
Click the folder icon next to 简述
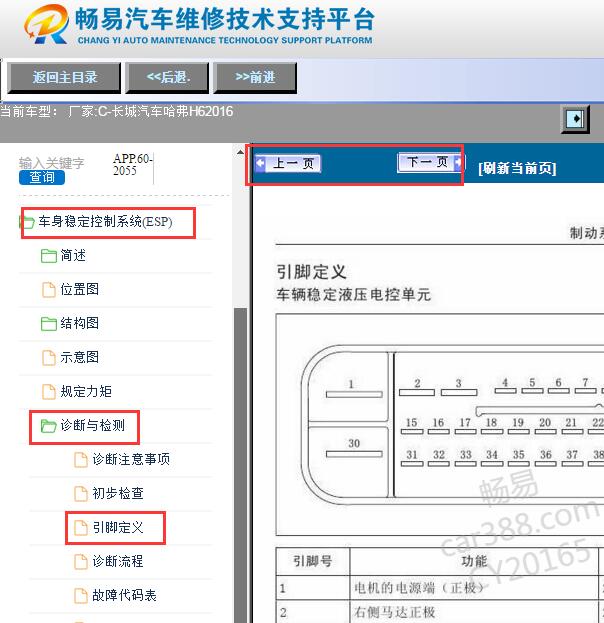[48, 255]
